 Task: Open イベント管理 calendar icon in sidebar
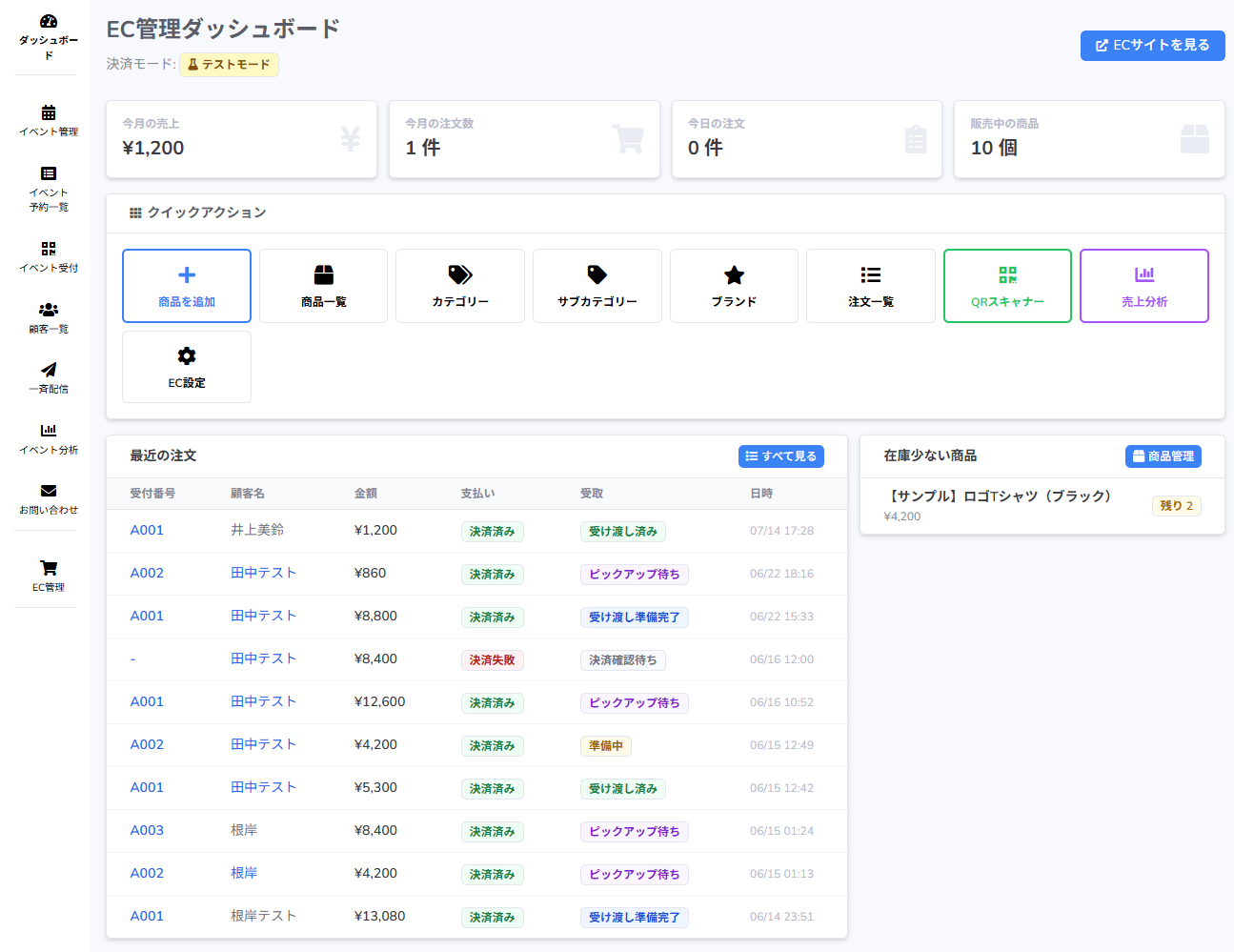point(49,112)
